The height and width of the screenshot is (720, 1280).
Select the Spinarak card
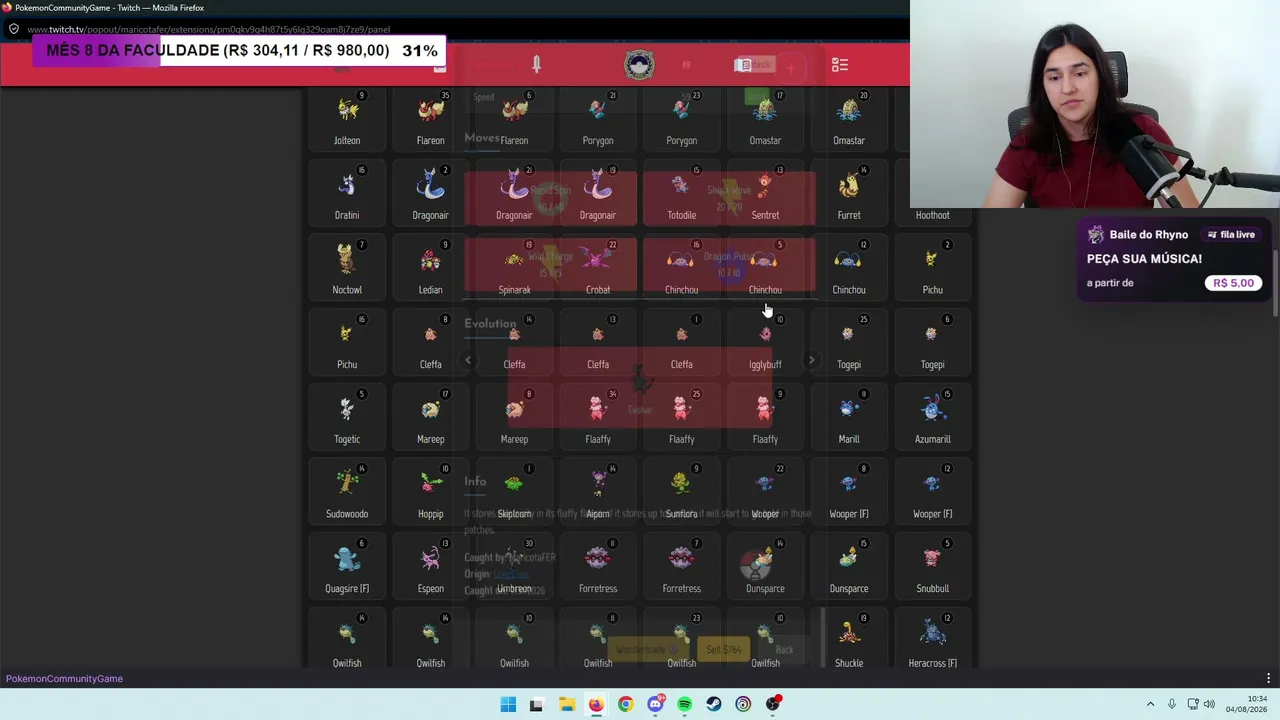(x=514, y=269)
